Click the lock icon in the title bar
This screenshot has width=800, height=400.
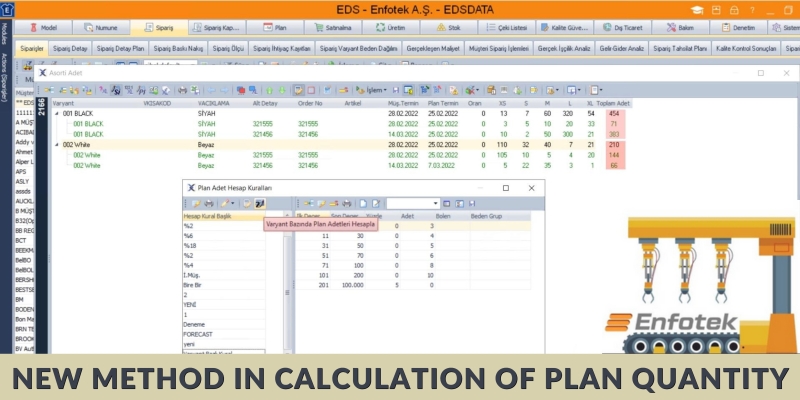[x=734, y=10]
